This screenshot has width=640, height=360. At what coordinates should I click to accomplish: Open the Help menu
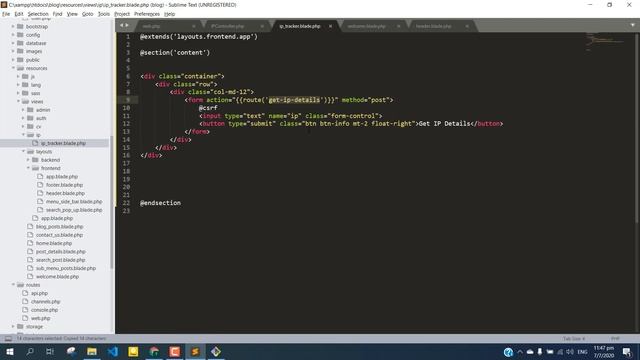tap(169, 14)
